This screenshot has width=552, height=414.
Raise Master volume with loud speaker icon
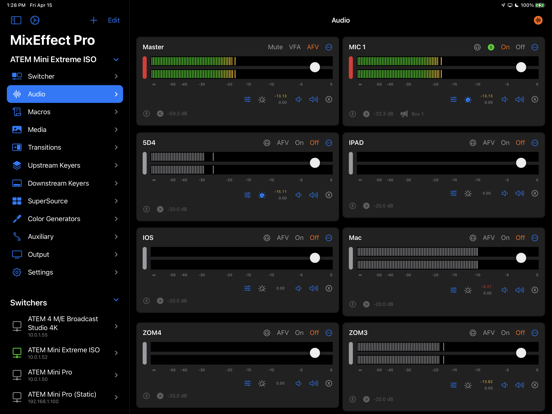tap(313, 100)
